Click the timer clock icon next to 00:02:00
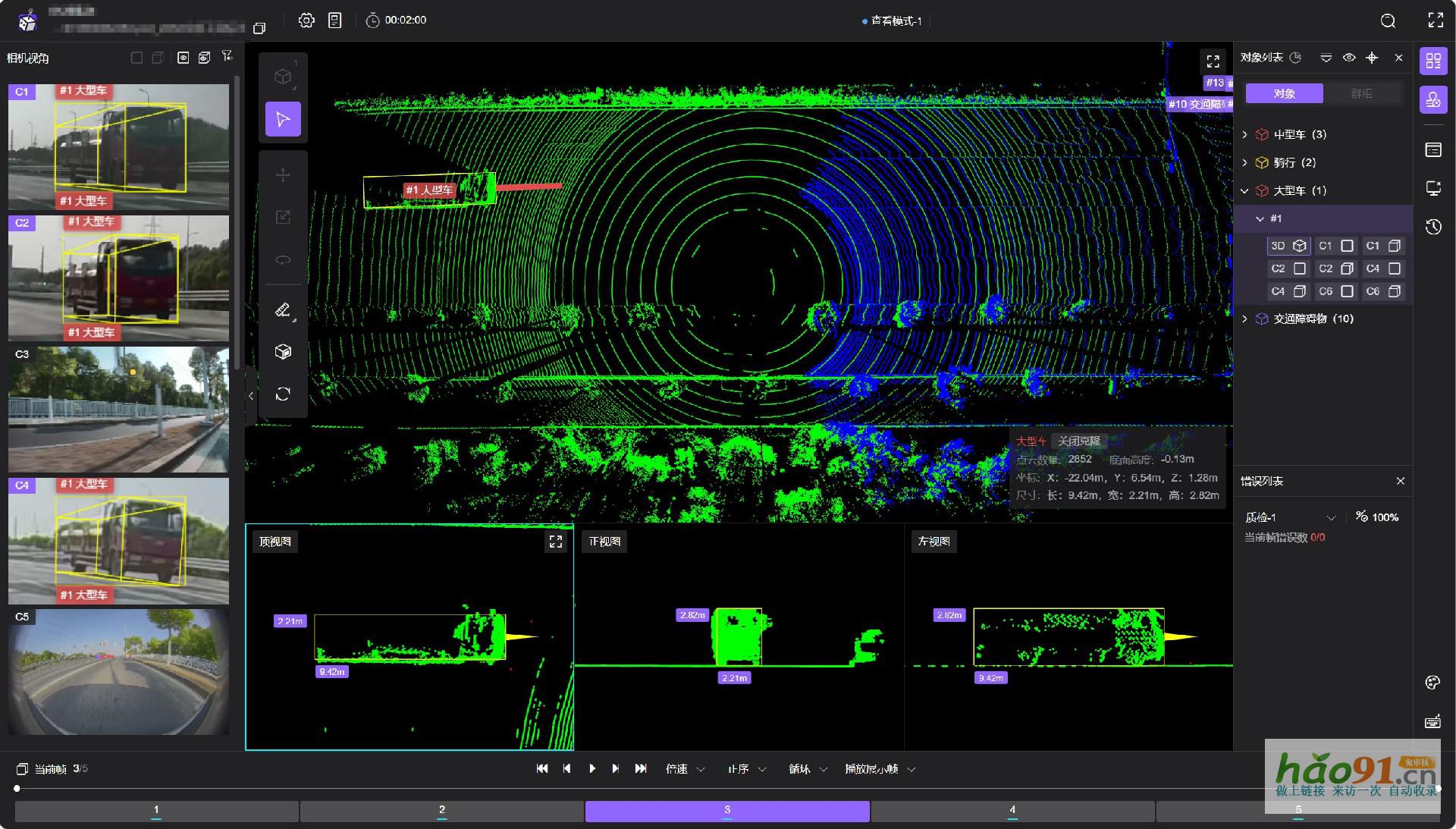 point(372,20)
